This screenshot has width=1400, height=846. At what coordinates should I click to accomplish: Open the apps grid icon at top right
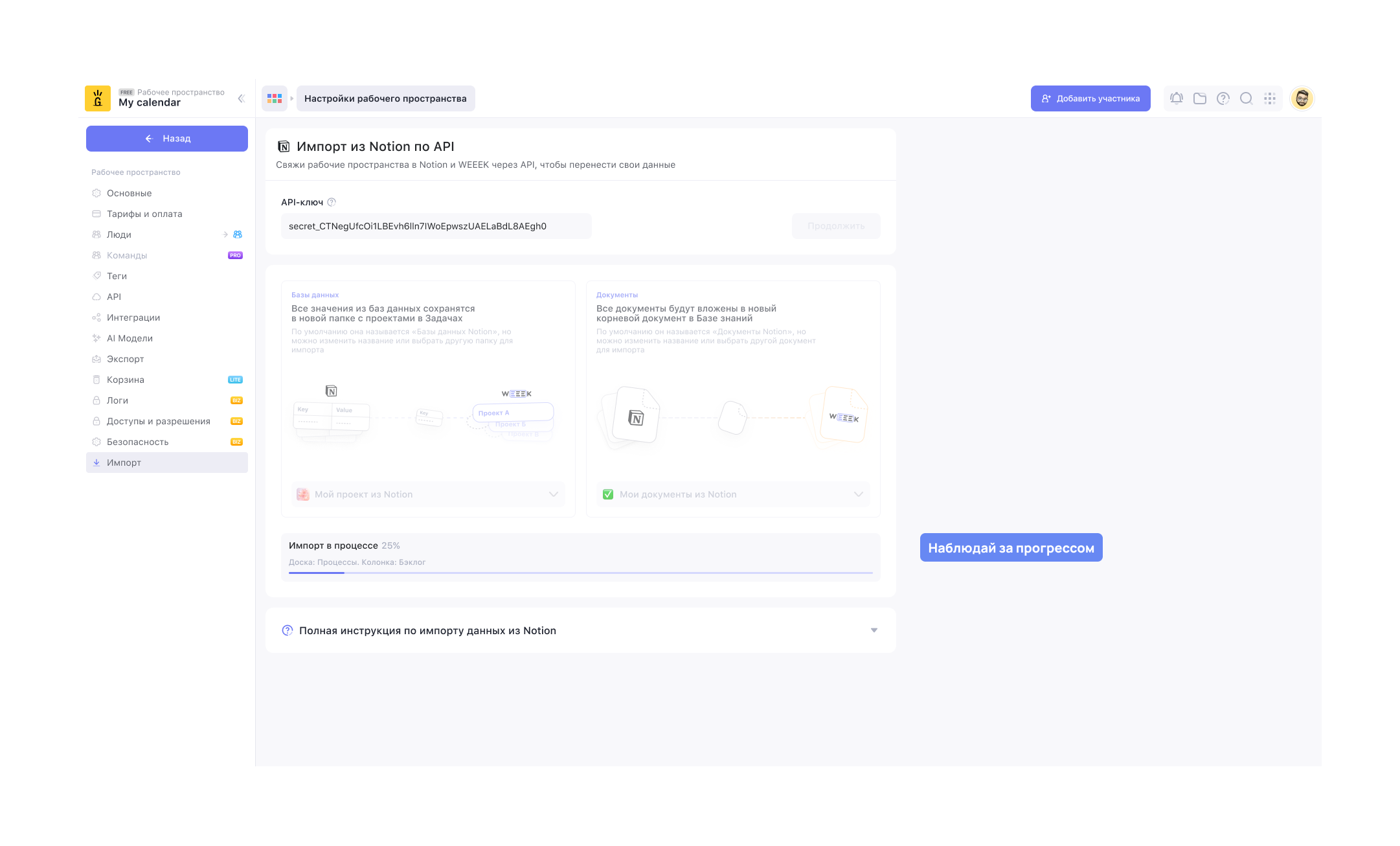pyautogui.click(x=1270, y=98)
